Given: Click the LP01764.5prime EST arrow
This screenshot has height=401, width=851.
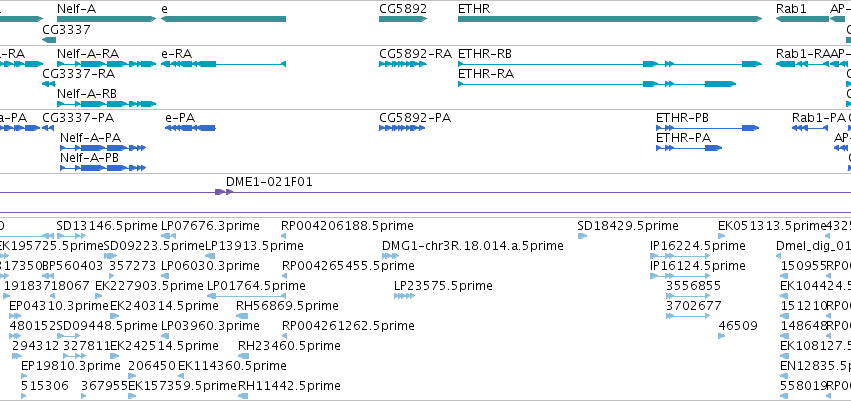Looking at the screenshot, I should tap(247, 296).
